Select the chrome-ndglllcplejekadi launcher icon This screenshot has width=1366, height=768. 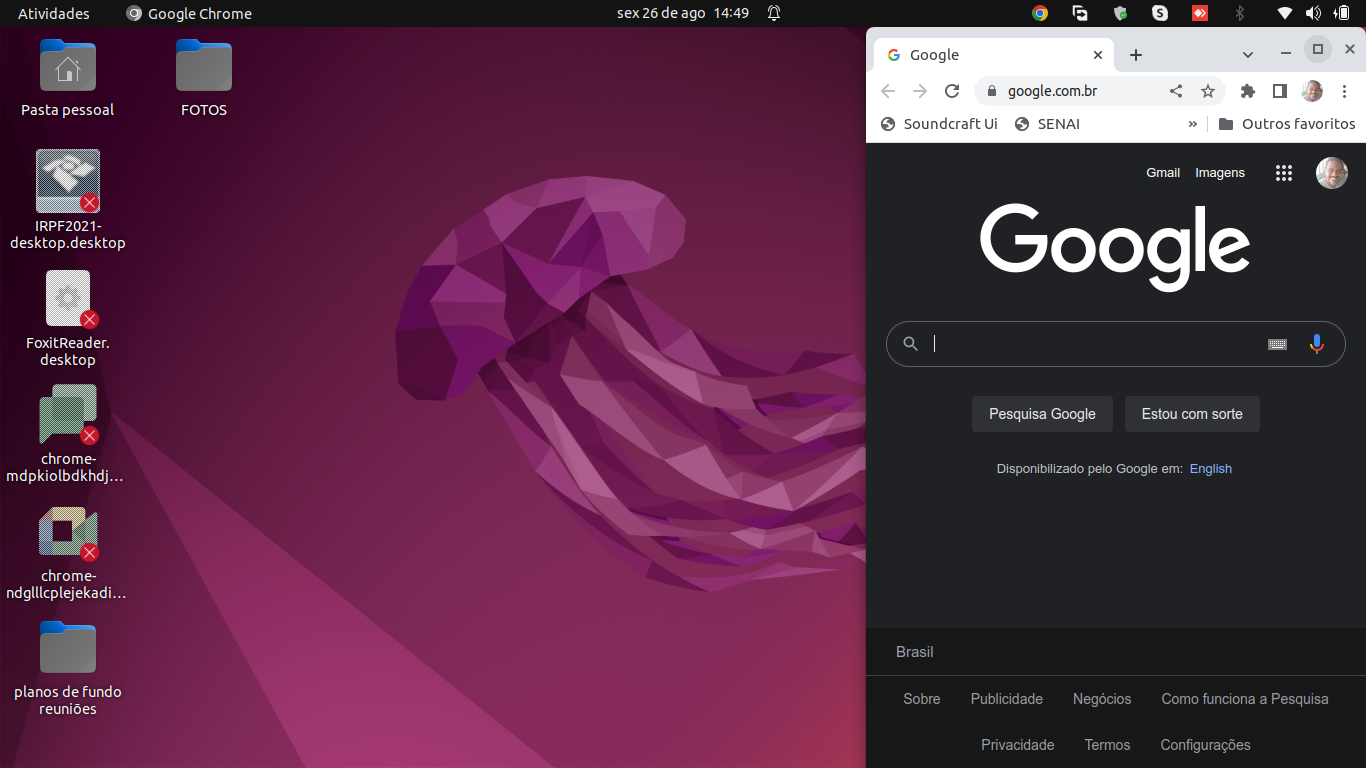[x=68, y=552]
